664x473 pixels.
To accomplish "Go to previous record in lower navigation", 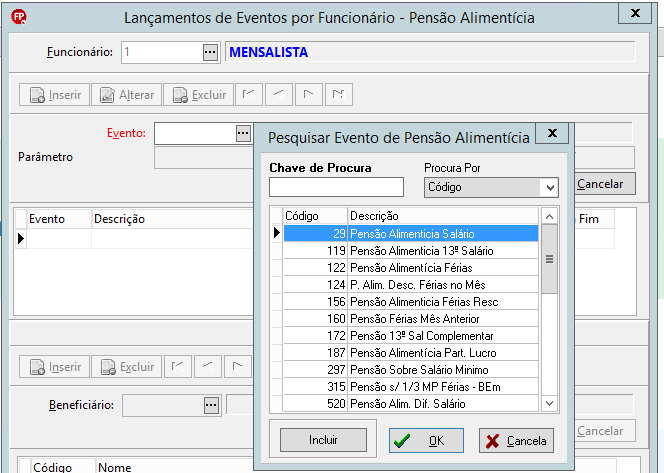I will [x=208, y=367].
